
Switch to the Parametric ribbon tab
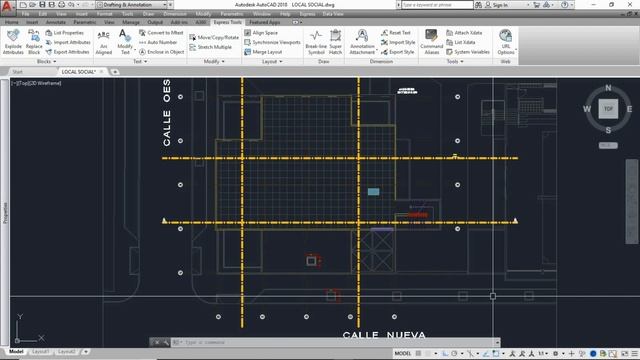tap(85, 22)
